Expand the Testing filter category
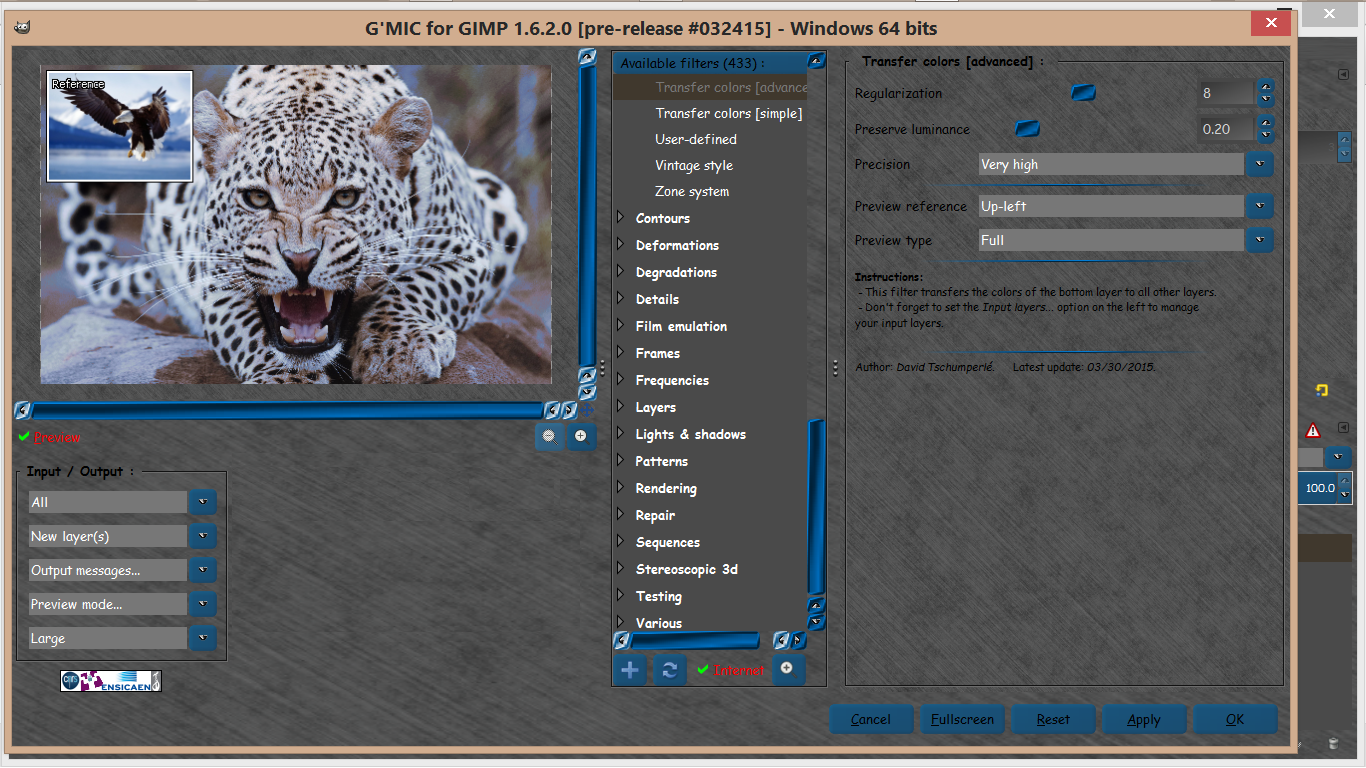Screen dimensions: 1366x768 (x=621, y=596)
